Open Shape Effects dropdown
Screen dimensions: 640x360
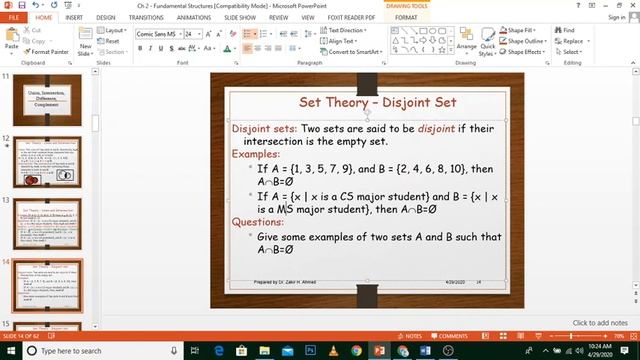click(523, 52)
